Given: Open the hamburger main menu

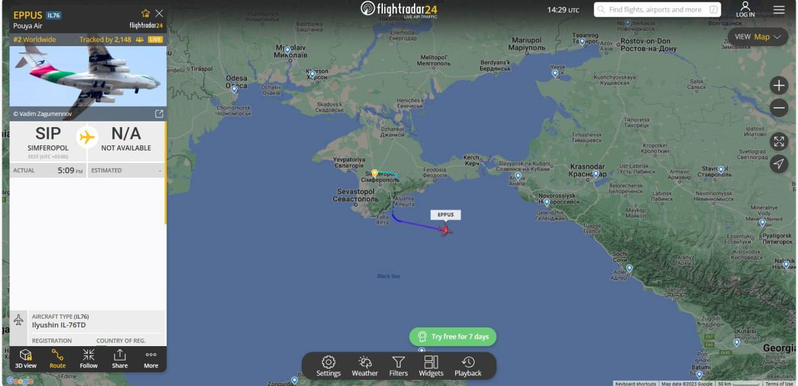Looking at the screenshot, I should (779, 10).
